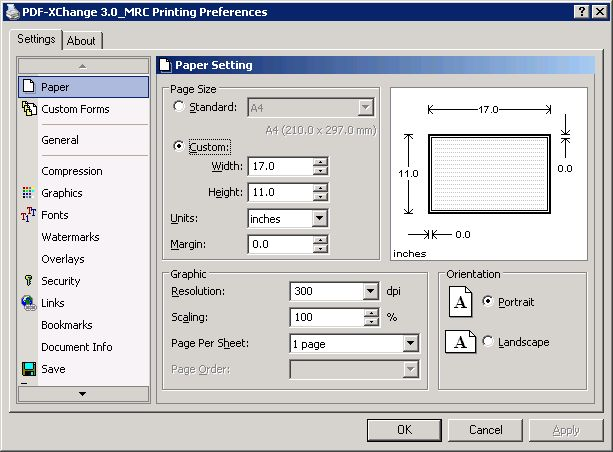Select the Security sidebar label
Image resolution: width=613 pixels, height=452 pixels.
[61, 281]
